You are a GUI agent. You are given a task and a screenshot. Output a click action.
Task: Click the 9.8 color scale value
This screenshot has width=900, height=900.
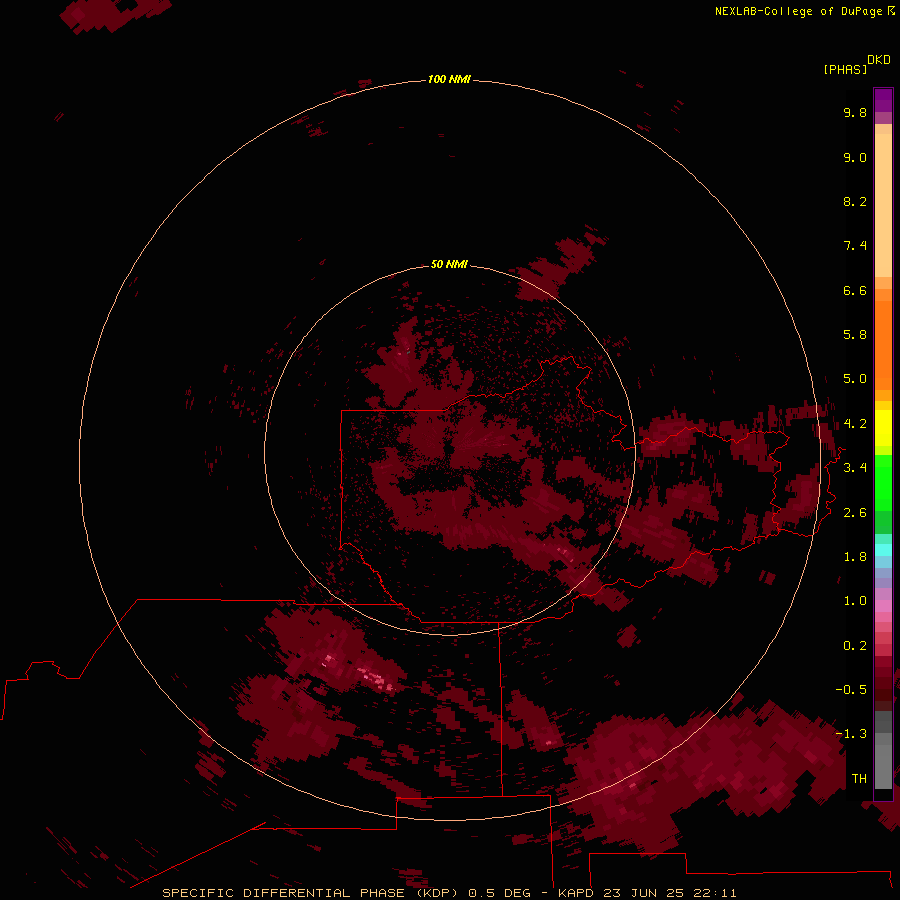(855, 112)
